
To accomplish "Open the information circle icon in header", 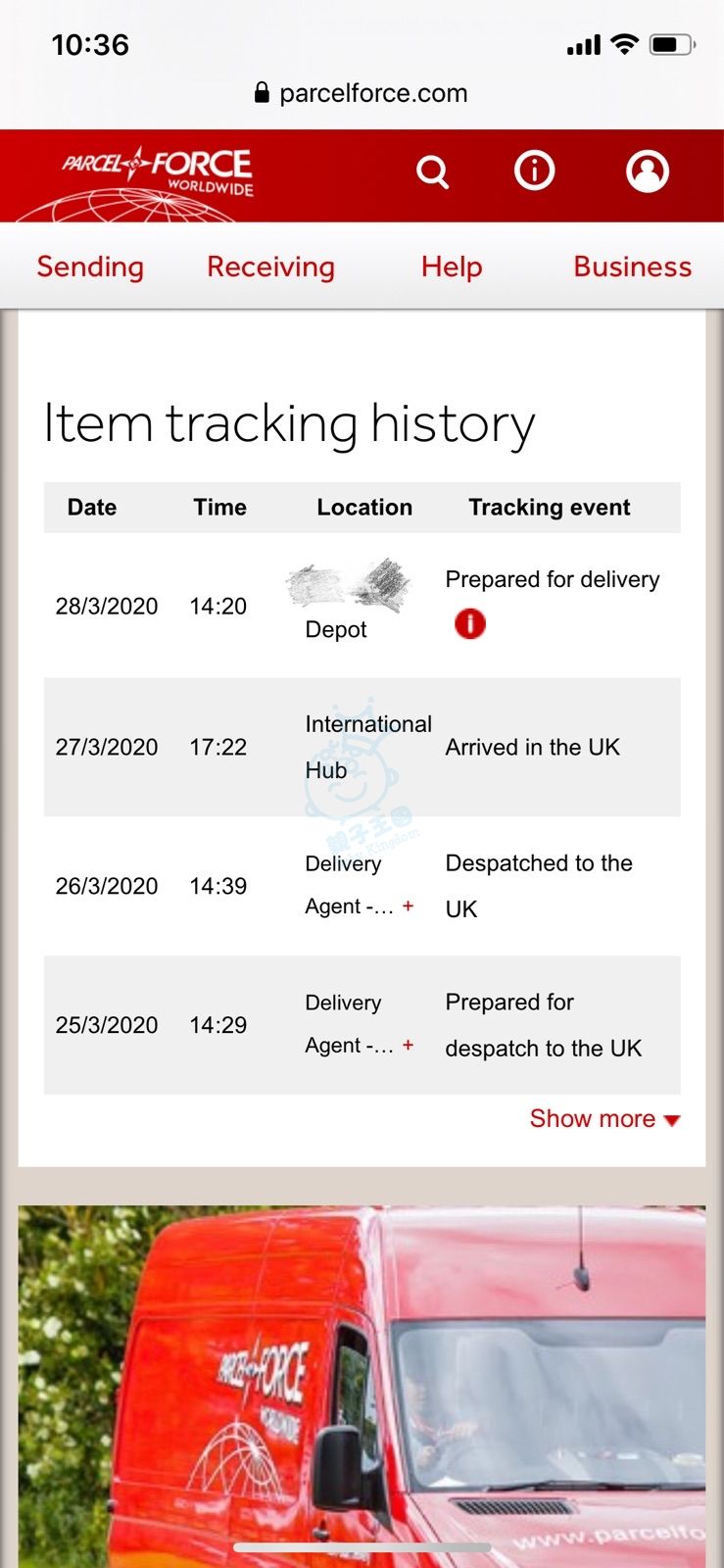I will (534, 171).
